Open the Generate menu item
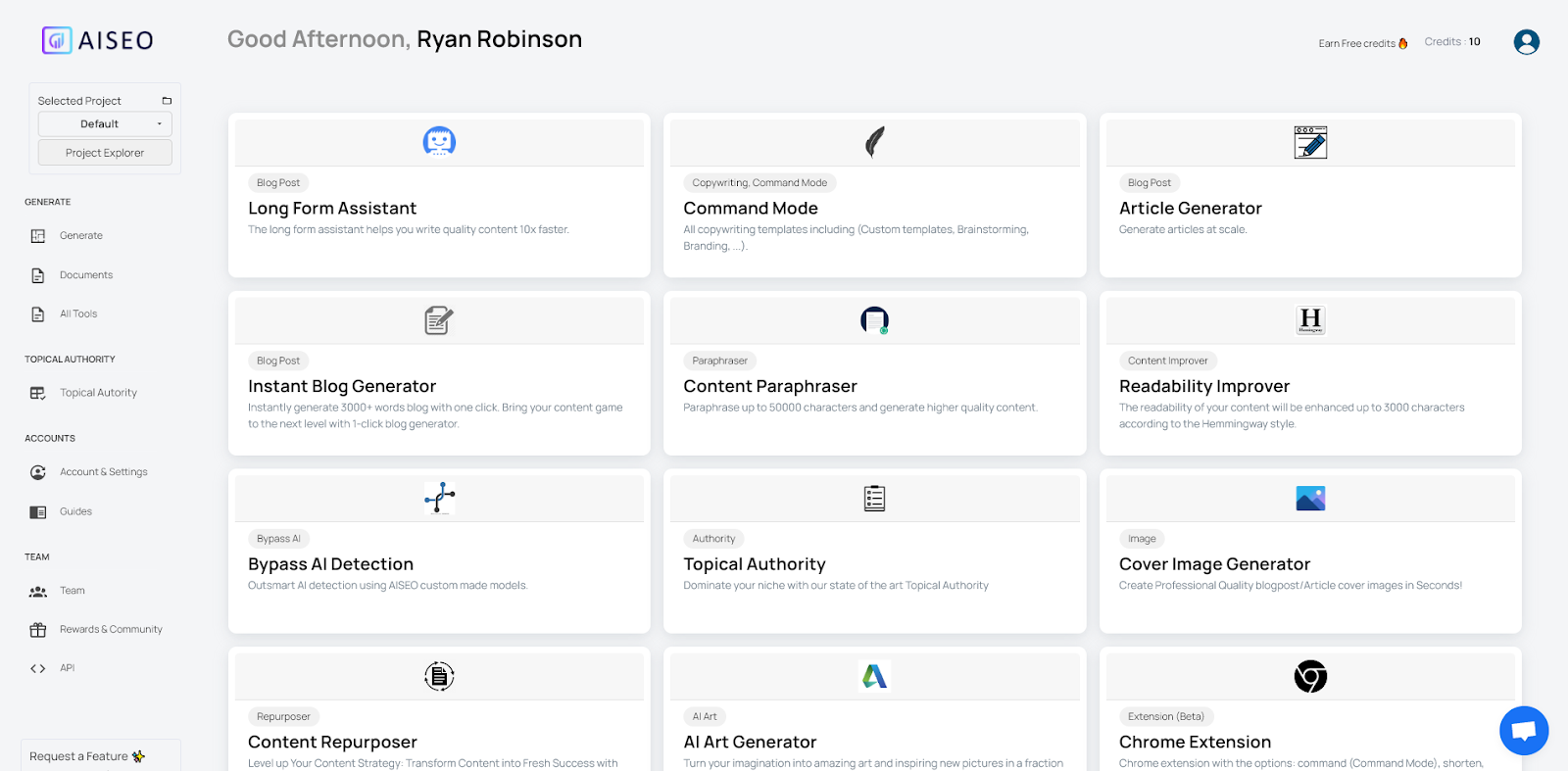This screenshot has width=1568, height=771. (x=81, y=236)
